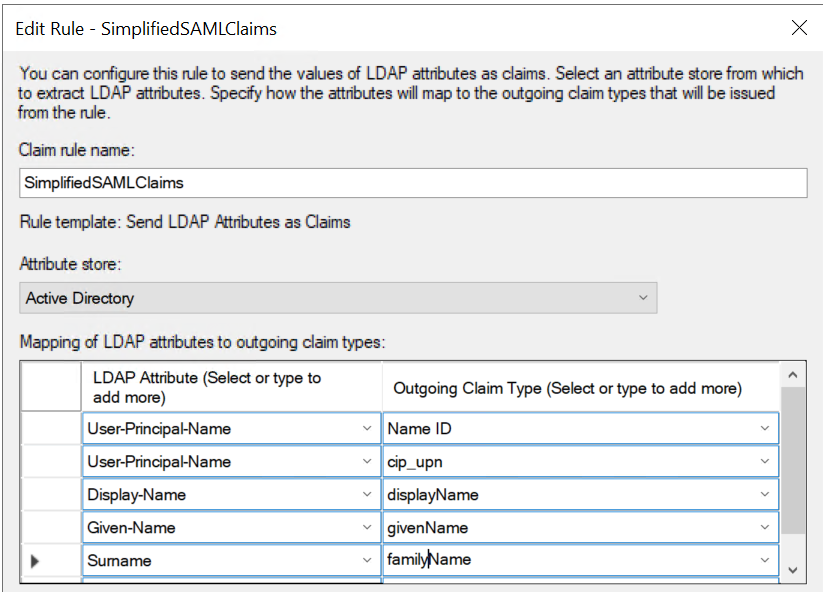Click the familyName claim type text field
Screen dimensions: 823x592
[x=560, y=561]
